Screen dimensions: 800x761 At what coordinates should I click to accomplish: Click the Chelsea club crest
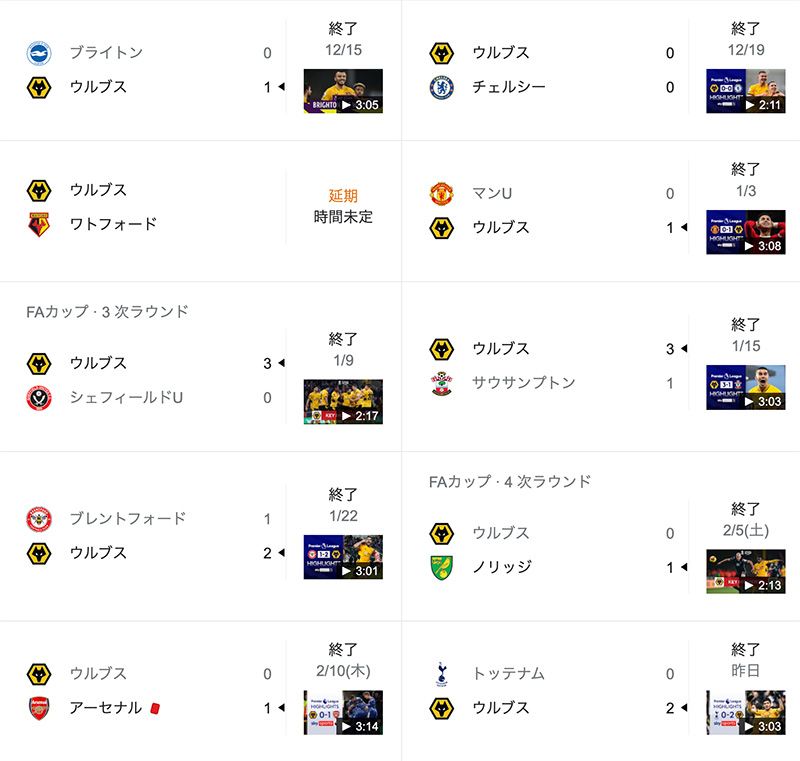click(x=441, y=87)
